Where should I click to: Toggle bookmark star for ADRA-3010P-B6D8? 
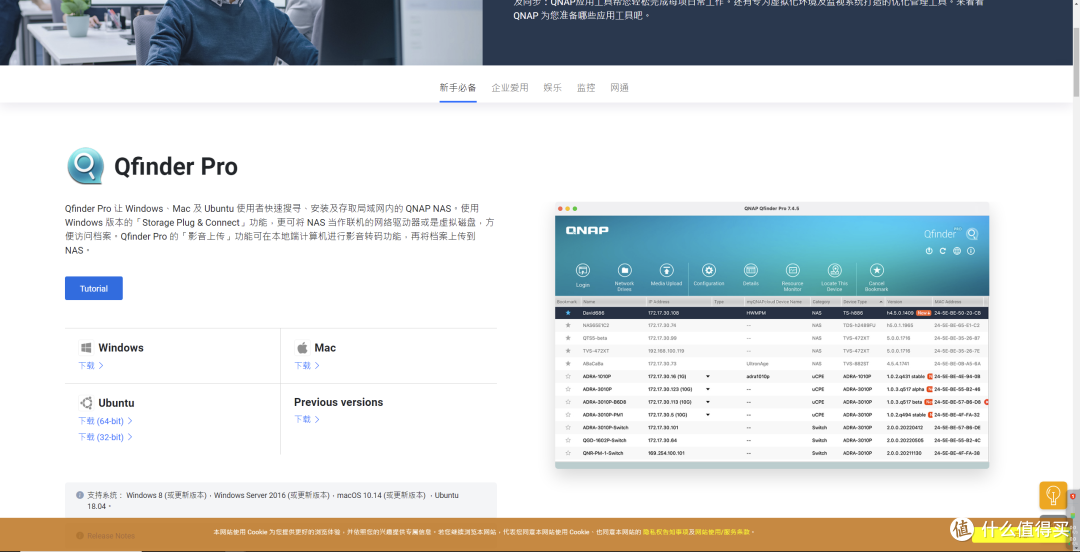click(568, 402)
